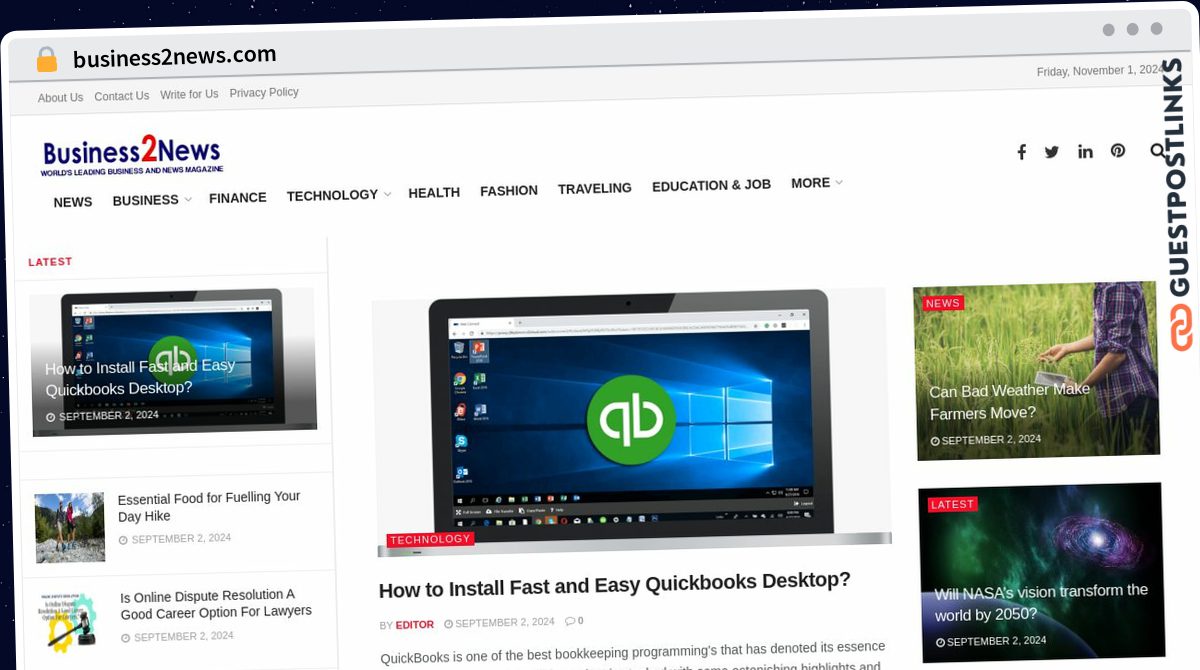Open the Facebook social icon
The height and width of the screenshot is (670, 1200).
point(1021,152)
